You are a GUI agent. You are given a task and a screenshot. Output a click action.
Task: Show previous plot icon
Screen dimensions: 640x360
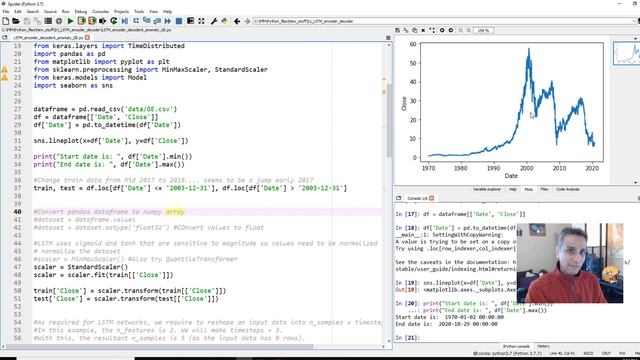(442, 30)
